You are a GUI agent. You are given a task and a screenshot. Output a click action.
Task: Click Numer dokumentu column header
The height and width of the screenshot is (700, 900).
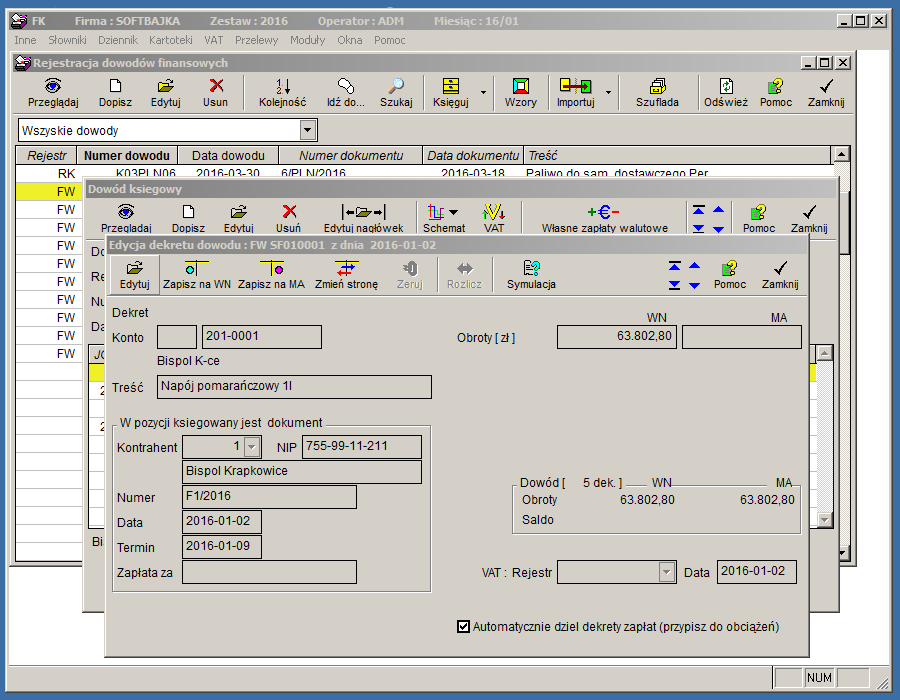[351, 155]
